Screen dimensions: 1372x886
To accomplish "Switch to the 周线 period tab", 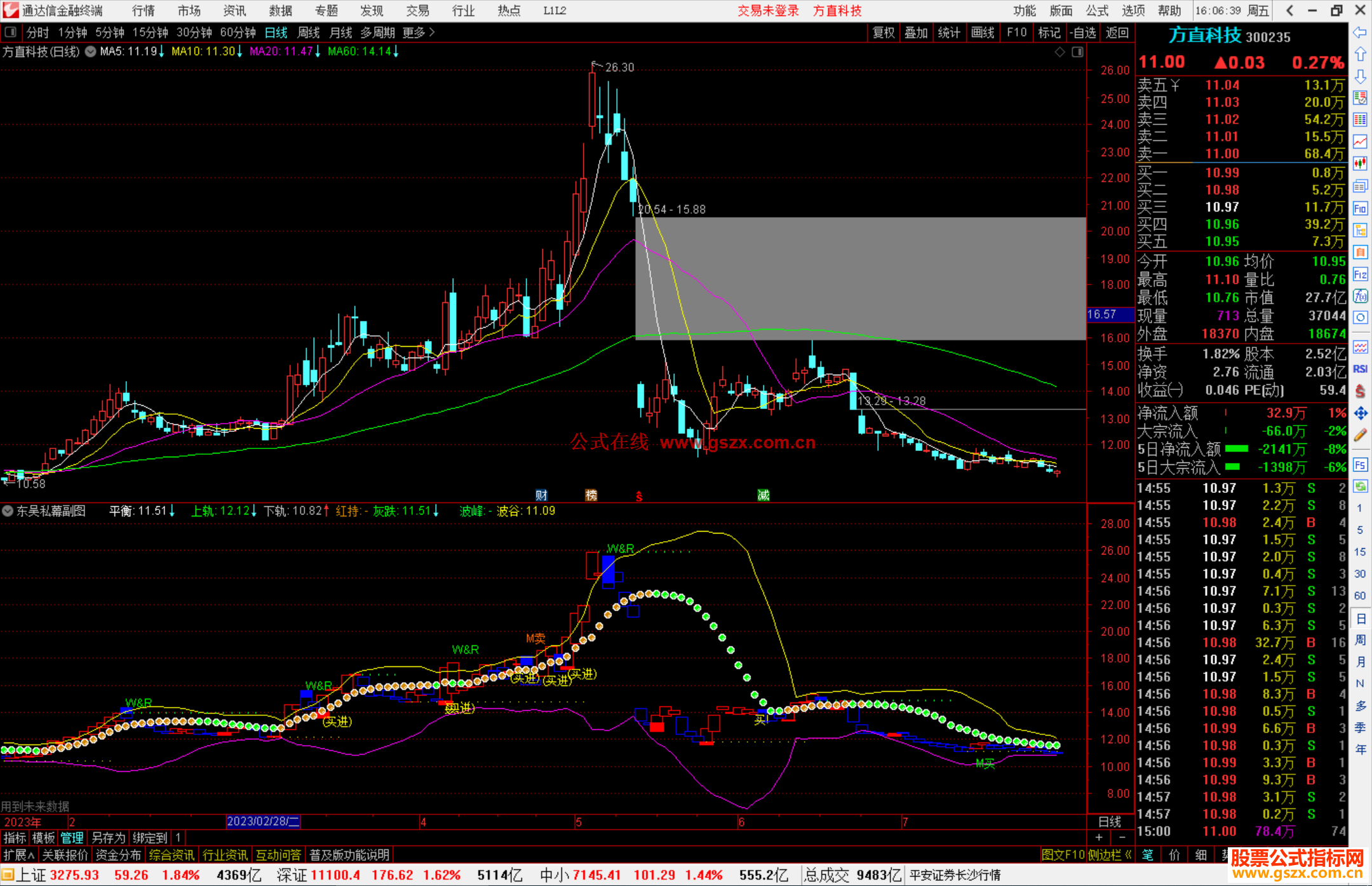I will [x=309, y=32].
